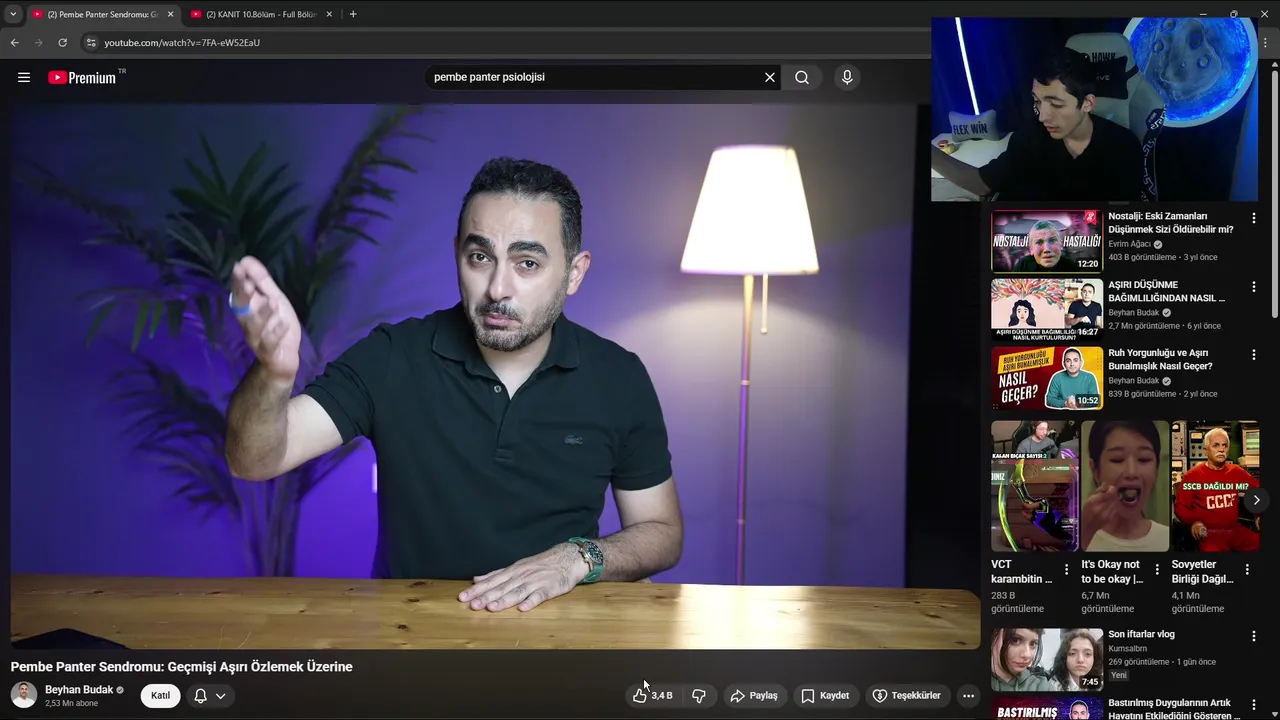1280x720 pixels.
Task: Open Aşırı Düşünme Bağımlılığı video thumbnail
Action: 1047,310
